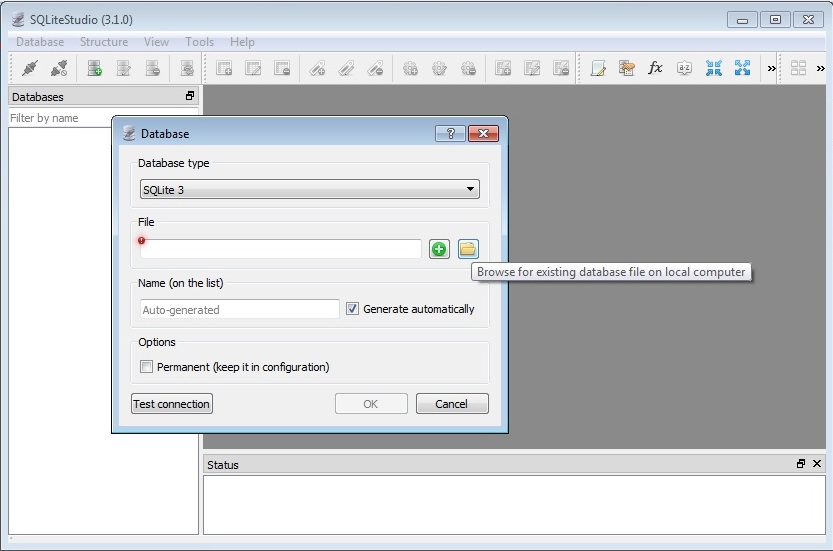Close the Database dialog with red X
This screenshot has width=833, height=551.
point(483,133)
